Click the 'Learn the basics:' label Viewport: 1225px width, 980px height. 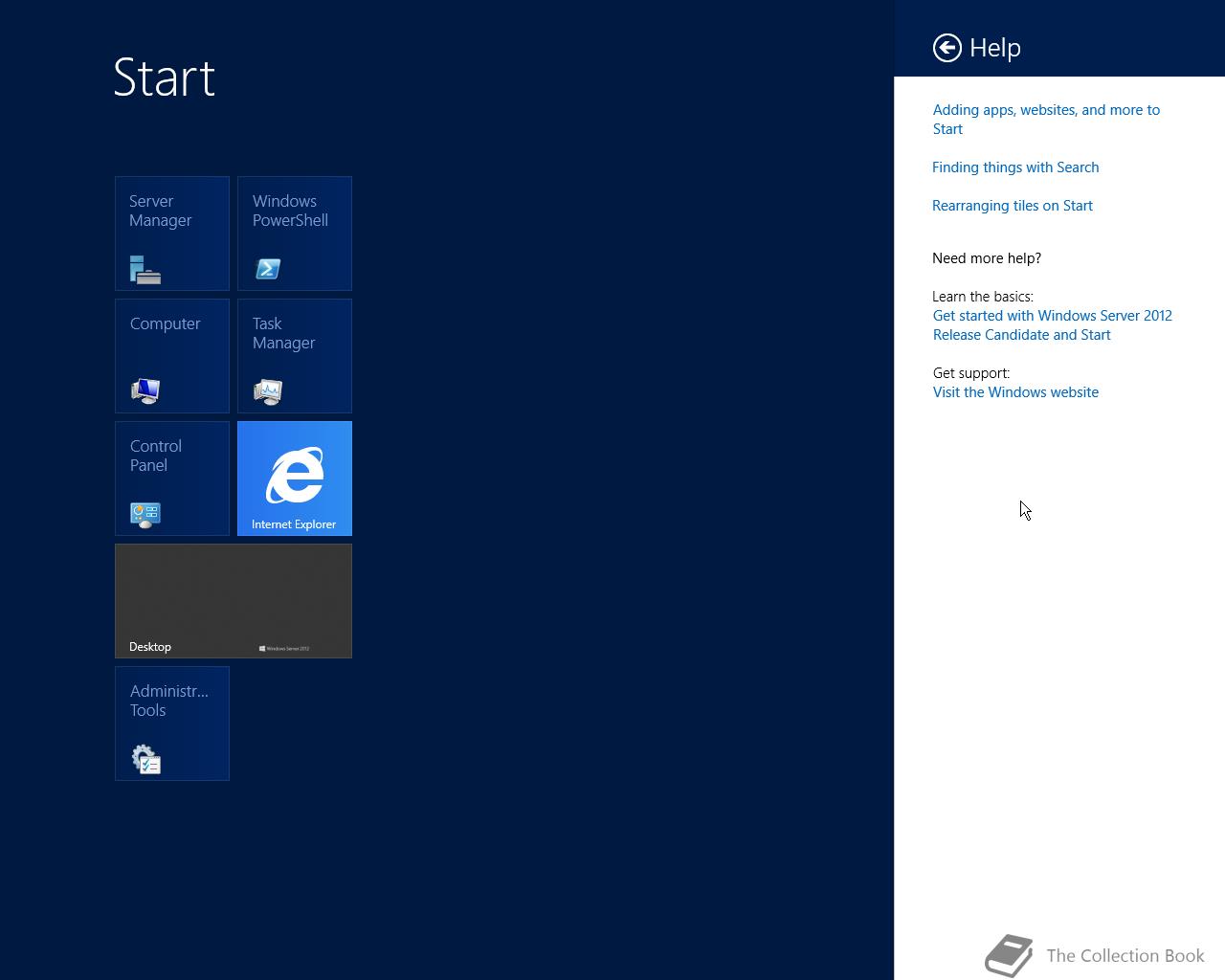[x=983, y=297]
